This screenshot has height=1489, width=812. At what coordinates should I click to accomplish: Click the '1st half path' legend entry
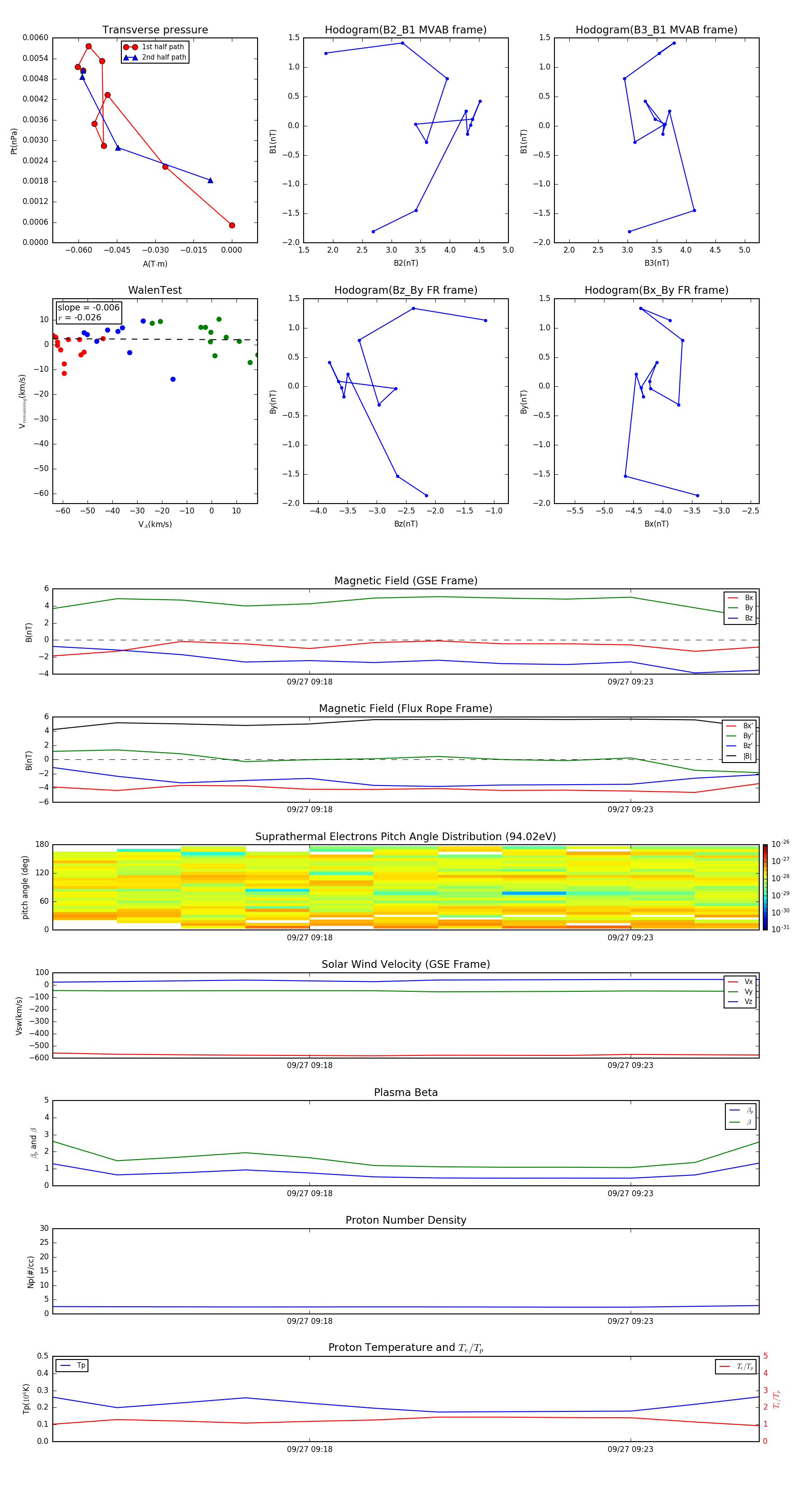(154, 47)
